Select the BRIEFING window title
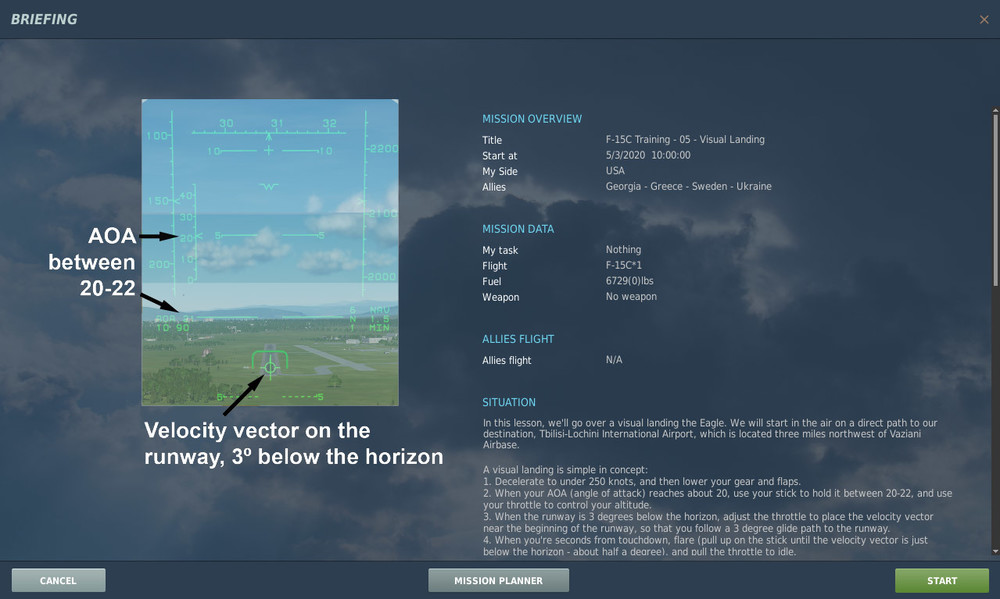Screen dimensions: 1000x599 coord(44,18)
